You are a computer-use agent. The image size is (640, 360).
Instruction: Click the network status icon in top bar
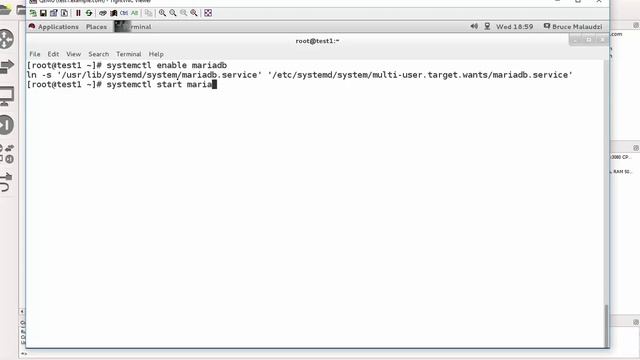tap(487, 27)
